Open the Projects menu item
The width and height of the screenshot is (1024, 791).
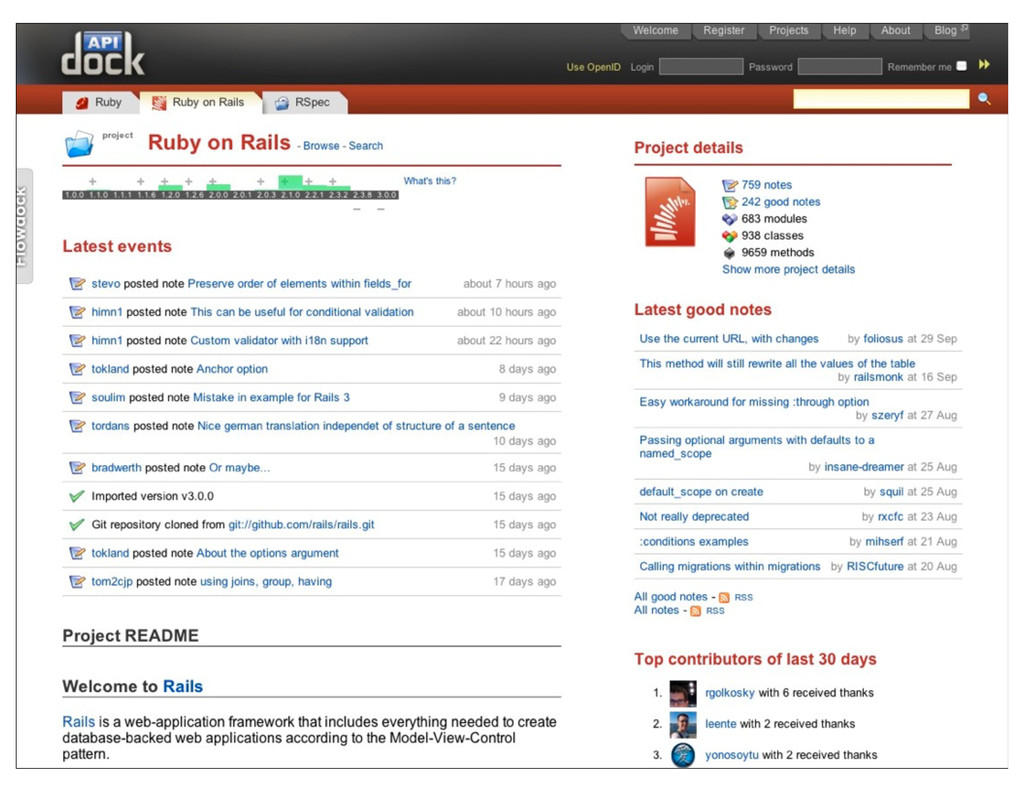click(788, 31)
